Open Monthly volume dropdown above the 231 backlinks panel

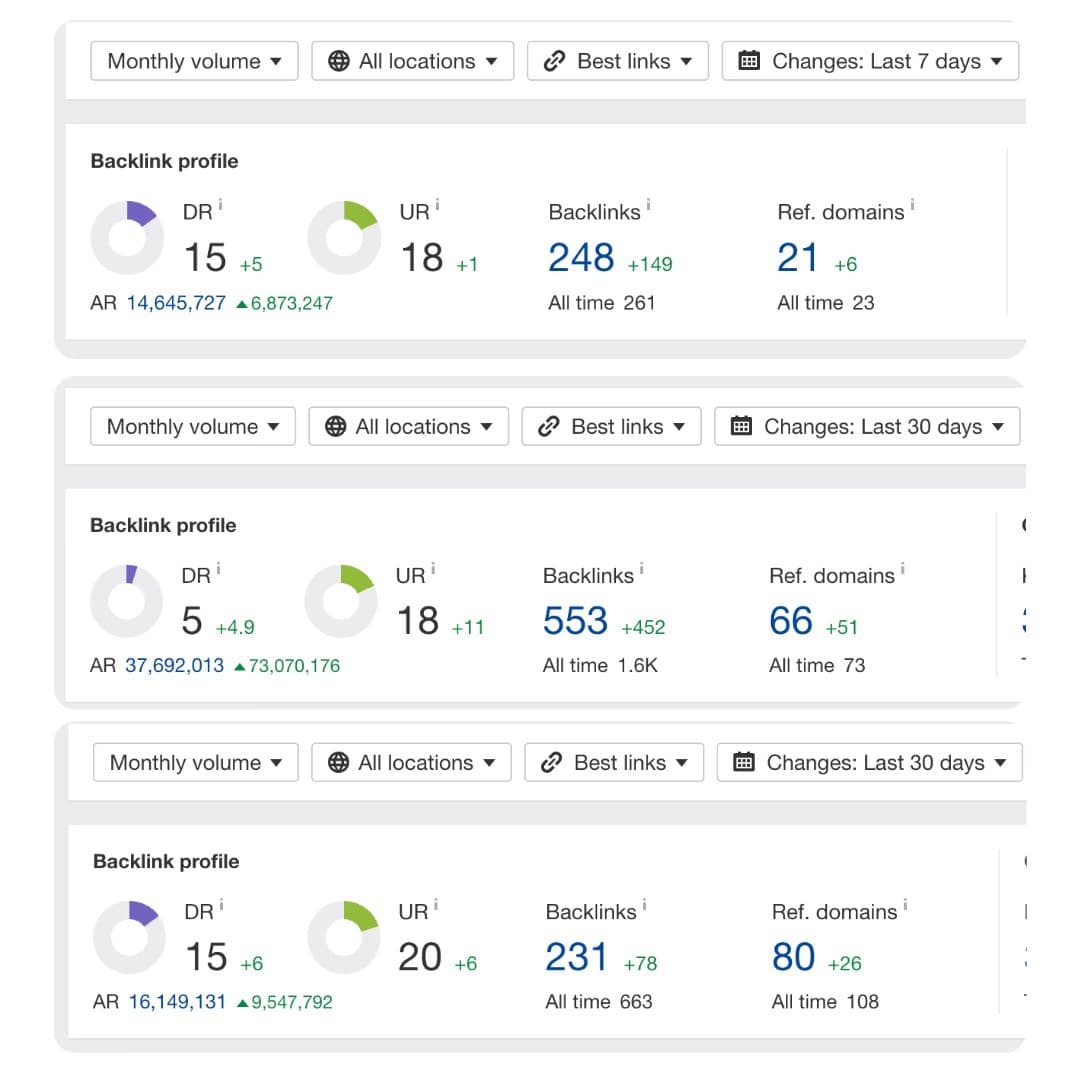[196, 762]
